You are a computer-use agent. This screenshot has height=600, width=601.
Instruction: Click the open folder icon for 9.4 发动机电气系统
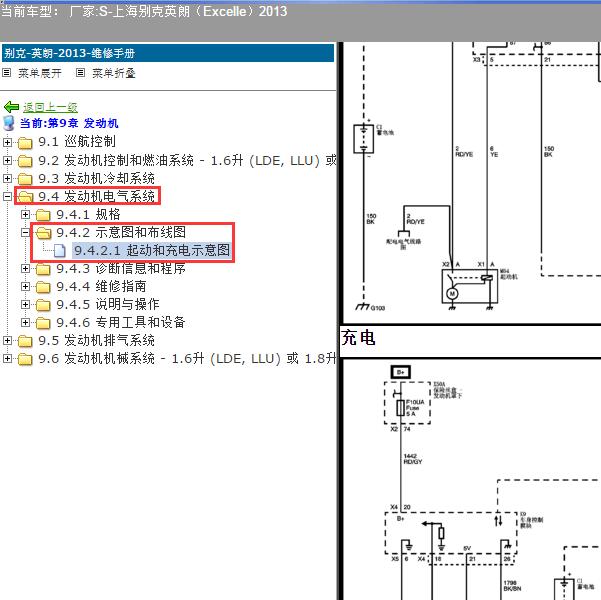tap(25, 197)
